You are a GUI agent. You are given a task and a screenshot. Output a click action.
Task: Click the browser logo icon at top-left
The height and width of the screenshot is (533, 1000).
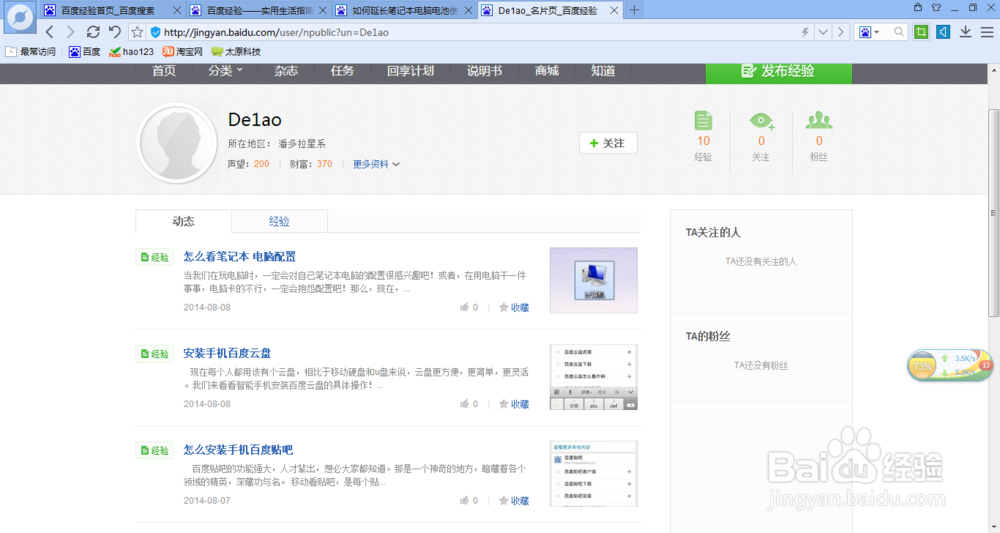click(x=20, y=17)
